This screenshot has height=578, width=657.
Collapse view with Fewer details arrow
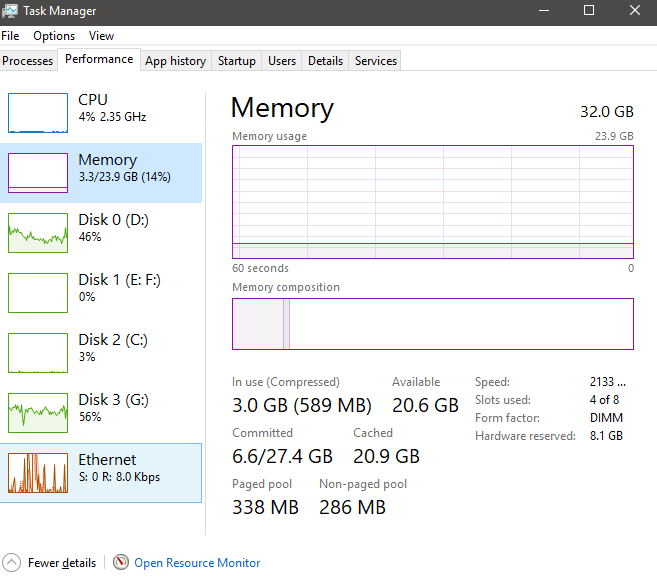pos(11,562)
